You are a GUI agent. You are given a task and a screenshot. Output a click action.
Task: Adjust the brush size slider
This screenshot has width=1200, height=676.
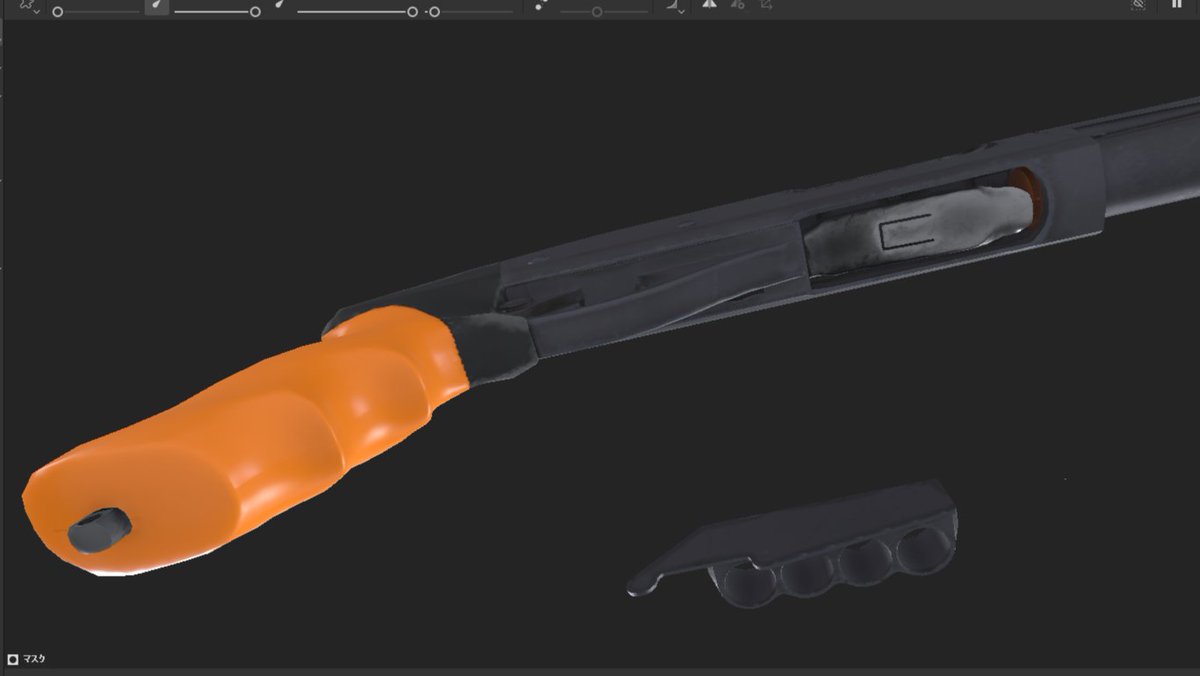[x=96, y=12]
